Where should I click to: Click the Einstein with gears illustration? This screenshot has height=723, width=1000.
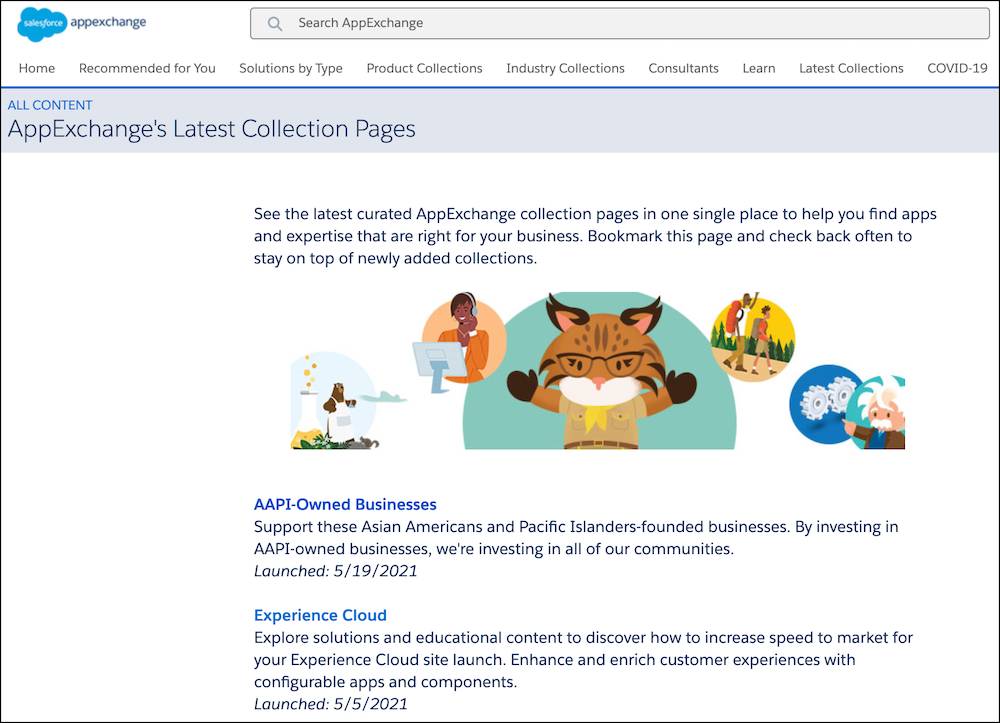coord(847,407)
